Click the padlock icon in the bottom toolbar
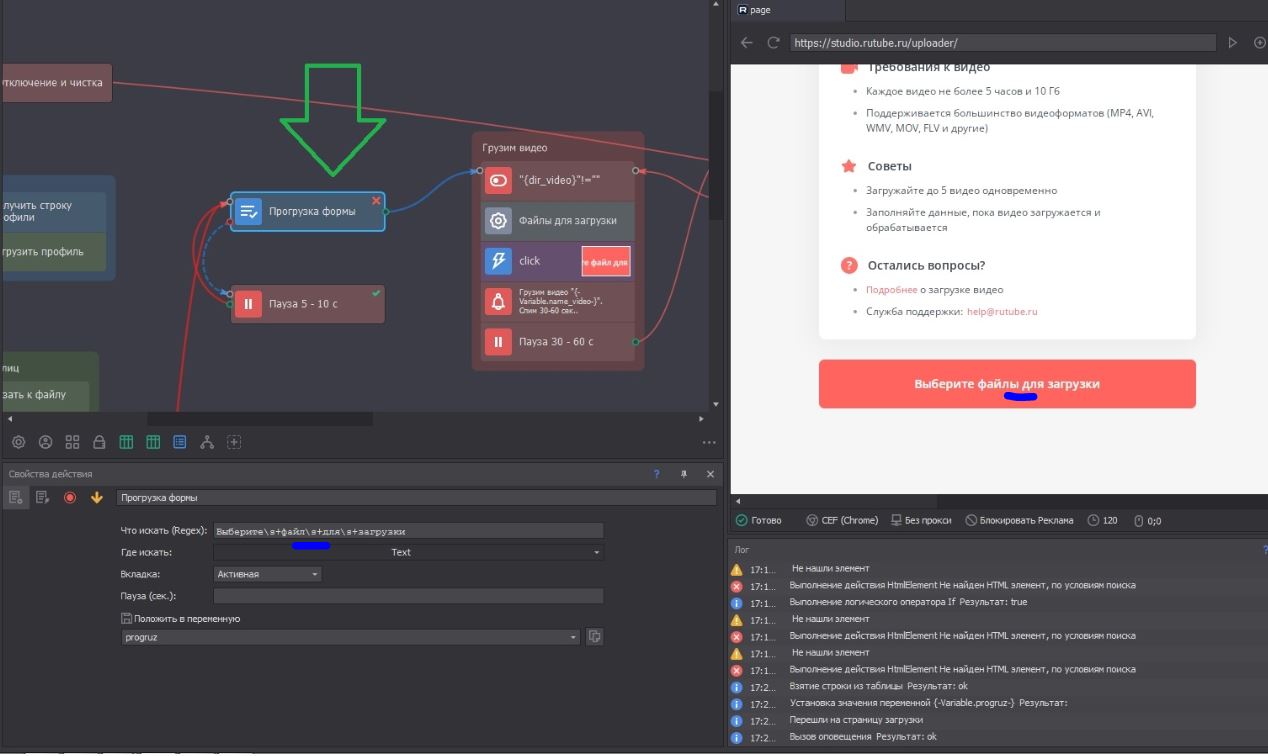 [99, 442]
